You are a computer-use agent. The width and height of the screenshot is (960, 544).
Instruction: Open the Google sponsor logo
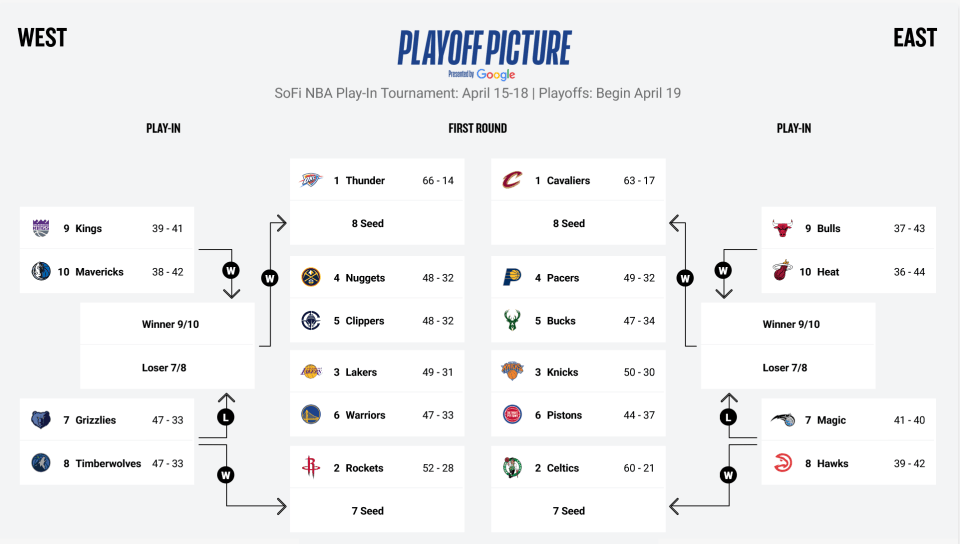coord(495,75)
